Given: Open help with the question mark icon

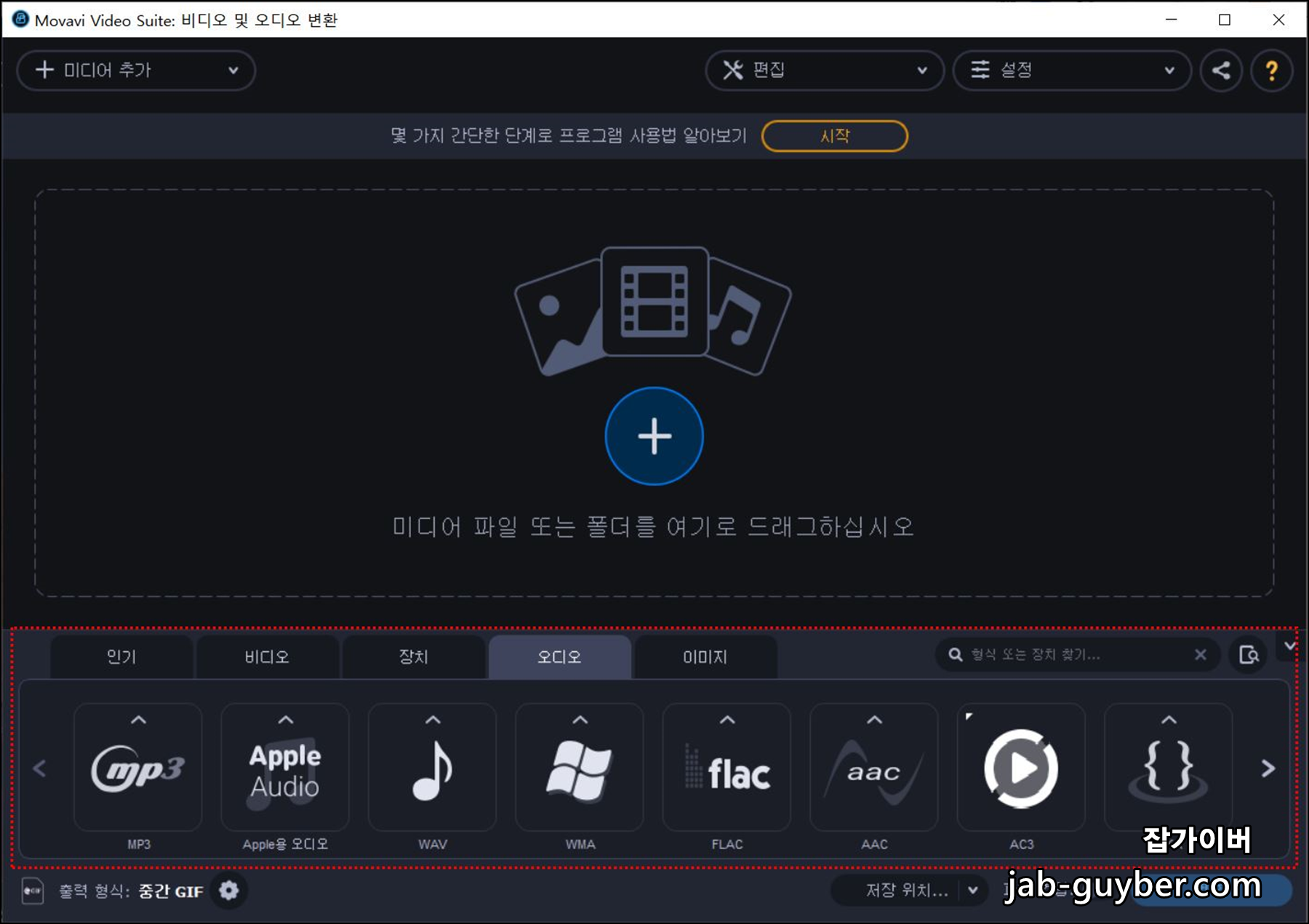Looking at the screenshot, I should coord(1271,71).
